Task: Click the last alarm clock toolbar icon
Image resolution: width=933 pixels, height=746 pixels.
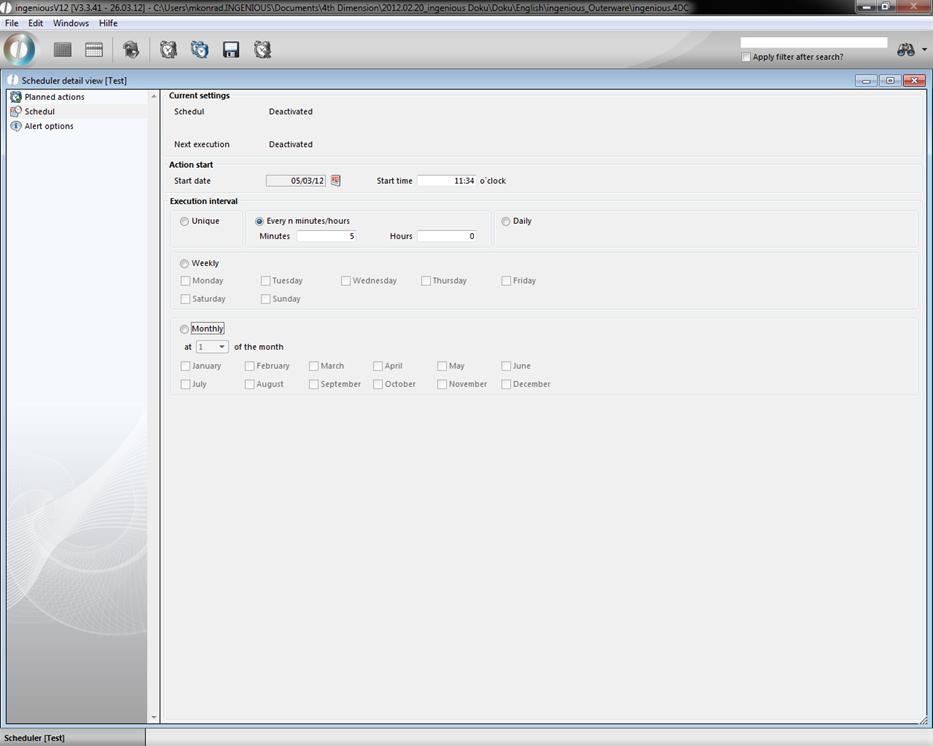Action: 262,50
